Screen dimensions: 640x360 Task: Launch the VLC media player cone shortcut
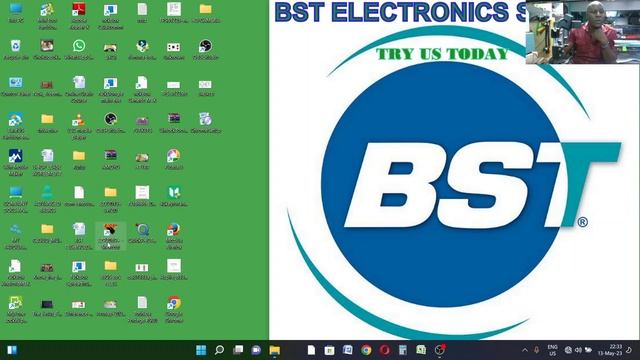click(79, 126)
